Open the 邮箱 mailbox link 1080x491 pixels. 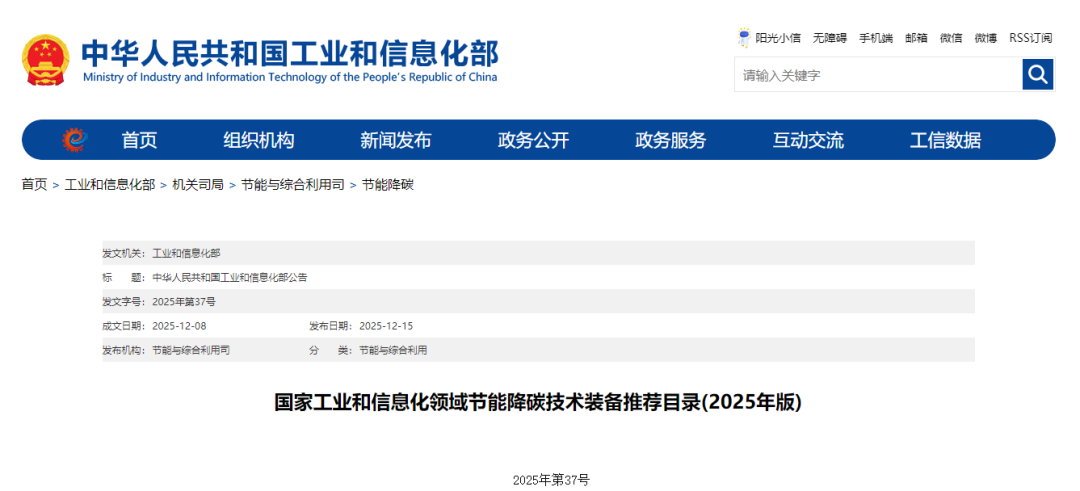click(916, 38)
